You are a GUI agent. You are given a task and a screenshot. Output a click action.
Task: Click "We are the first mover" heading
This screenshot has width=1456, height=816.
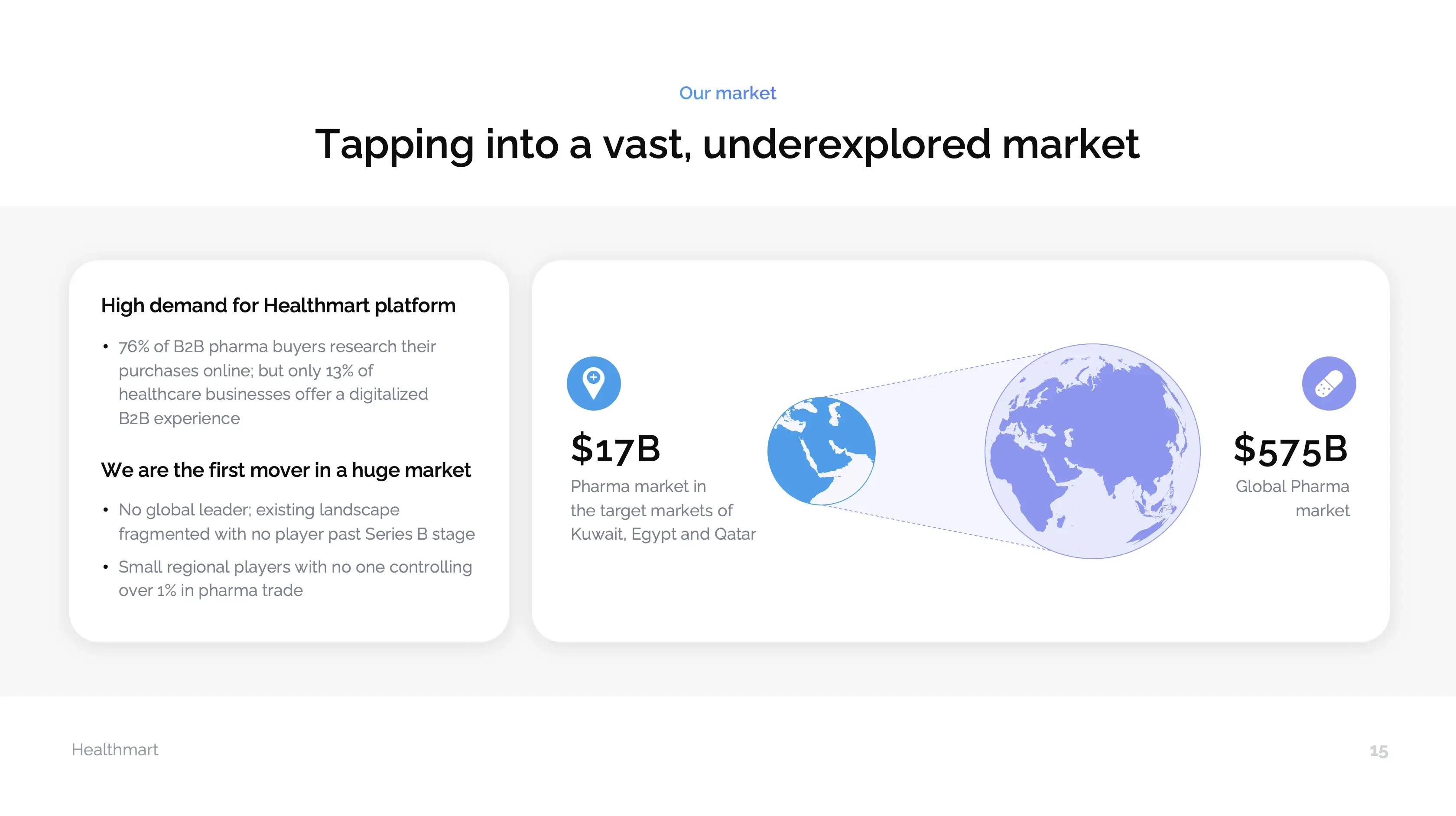[286, 470]
